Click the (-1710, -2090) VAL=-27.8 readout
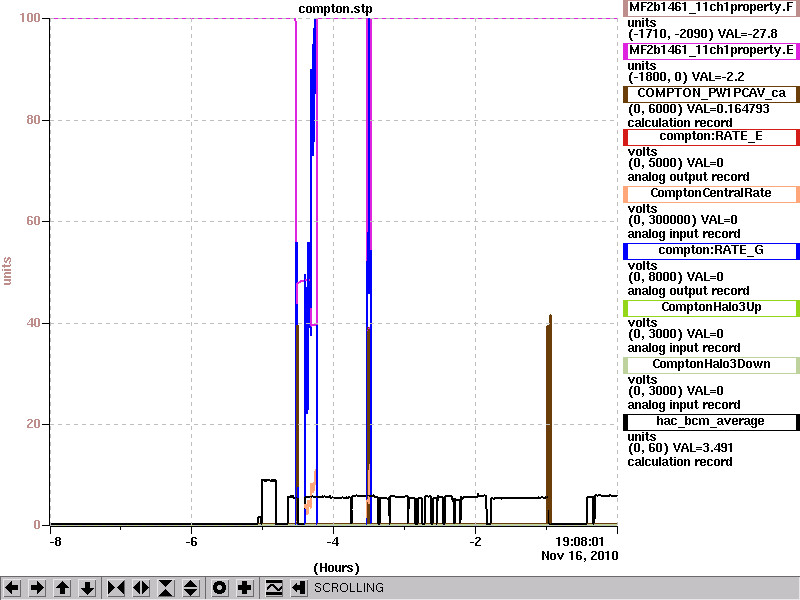The image size is (800, 600). [x=703, y=34]
